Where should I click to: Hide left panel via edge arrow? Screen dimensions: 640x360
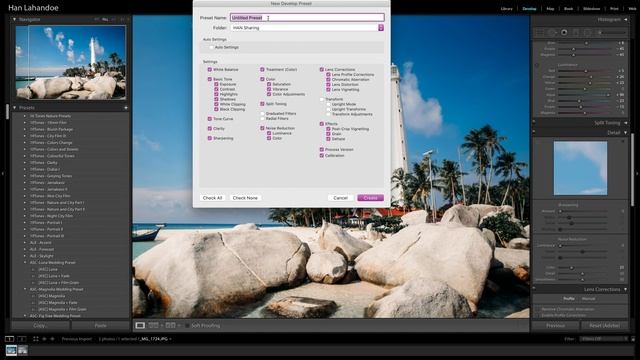coord(2,173)
